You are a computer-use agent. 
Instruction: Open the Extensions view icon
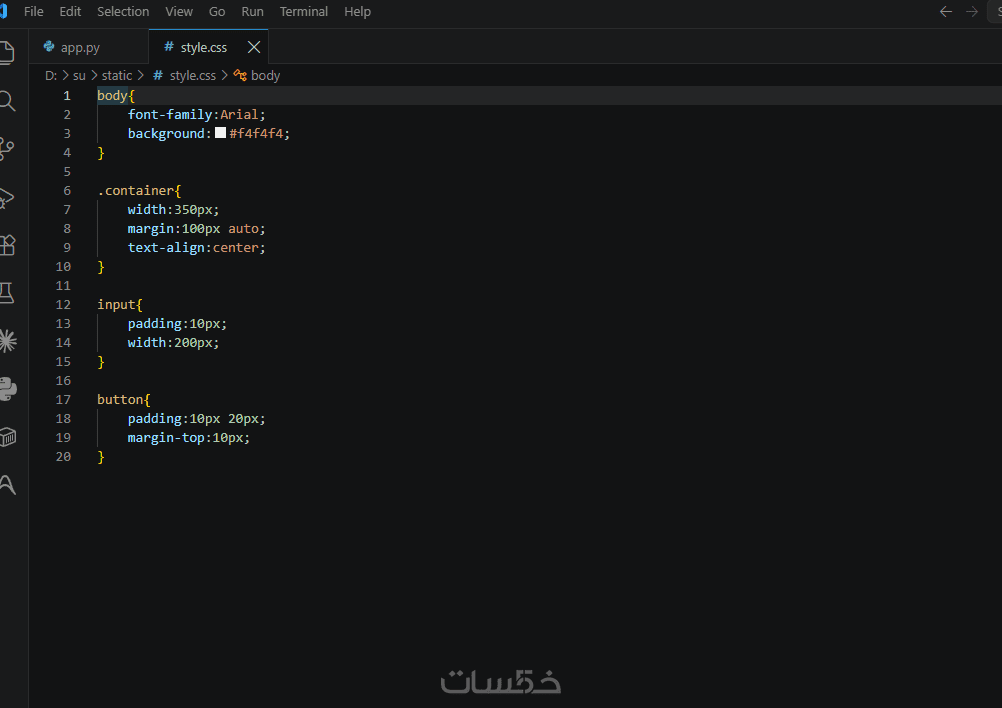[x=7, y=245]
